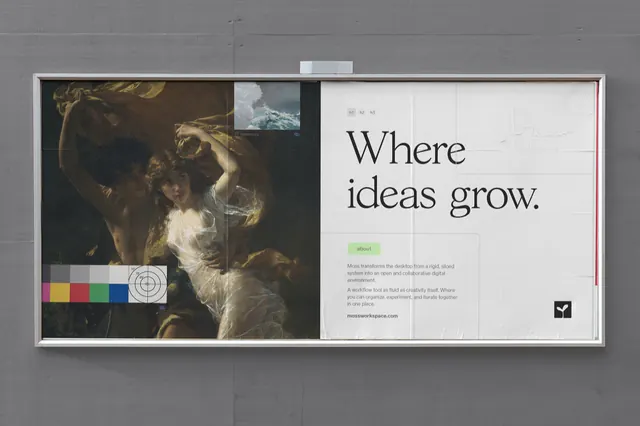Click the sprout logo icon
Viewport: 640px width, 426px height.
click(x=562, y=310)
